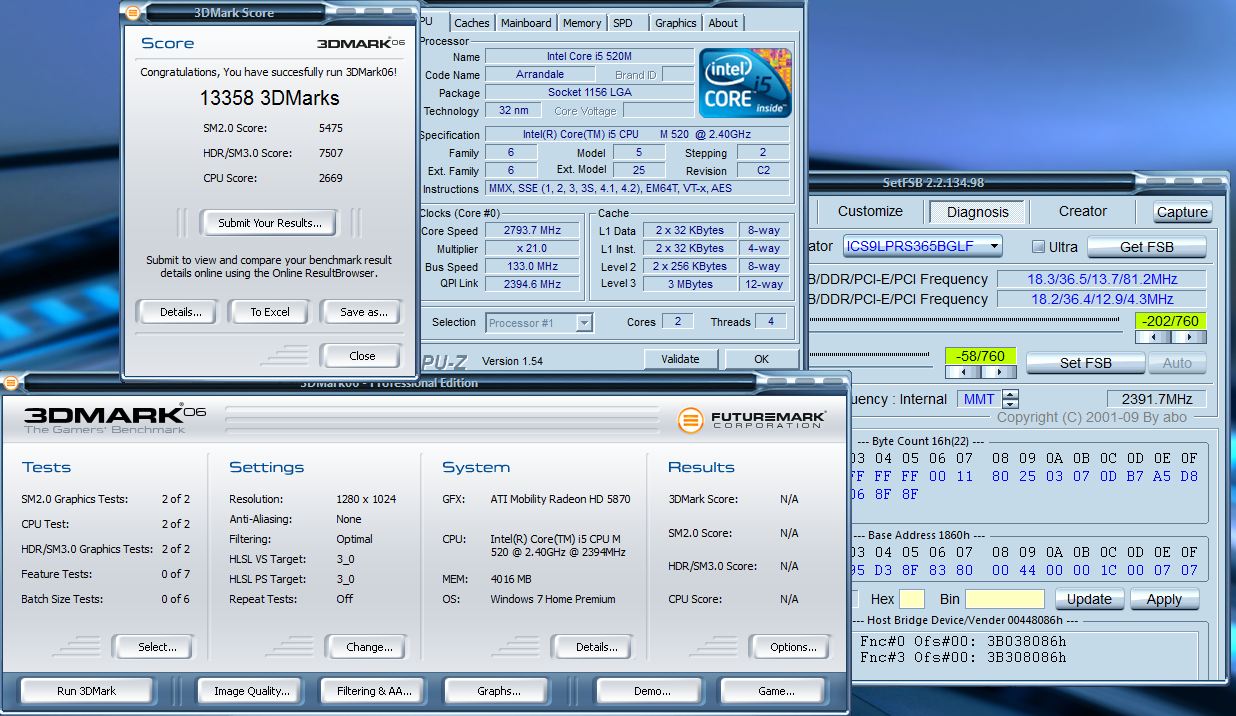1236x716 pixels.
Task: Click OK in the CPU-Z window
Action: [x=762, y=359]
